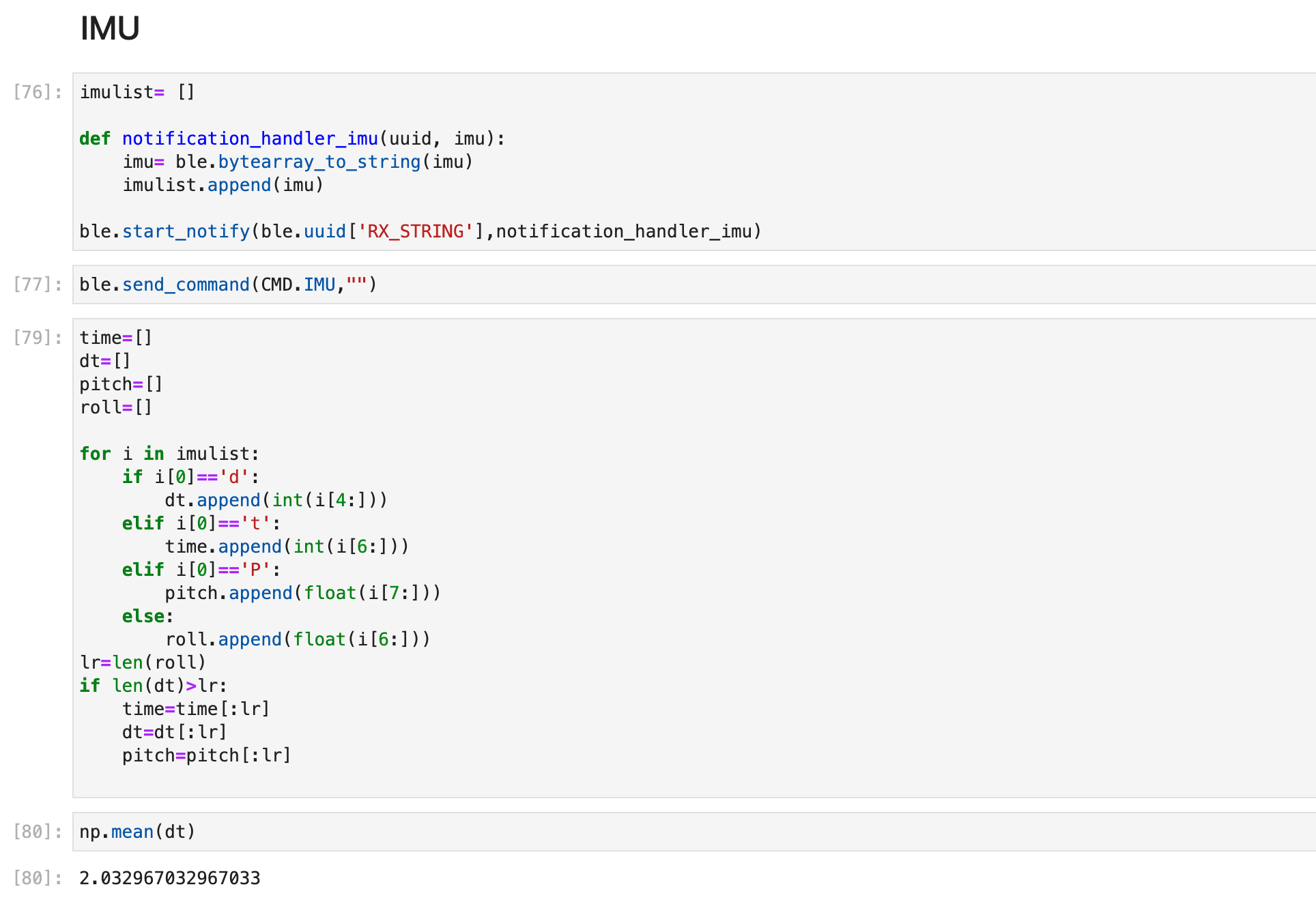Click the input prompt label of cell 80
Screen dimensions: 1316x902
(x=38, y=832)
